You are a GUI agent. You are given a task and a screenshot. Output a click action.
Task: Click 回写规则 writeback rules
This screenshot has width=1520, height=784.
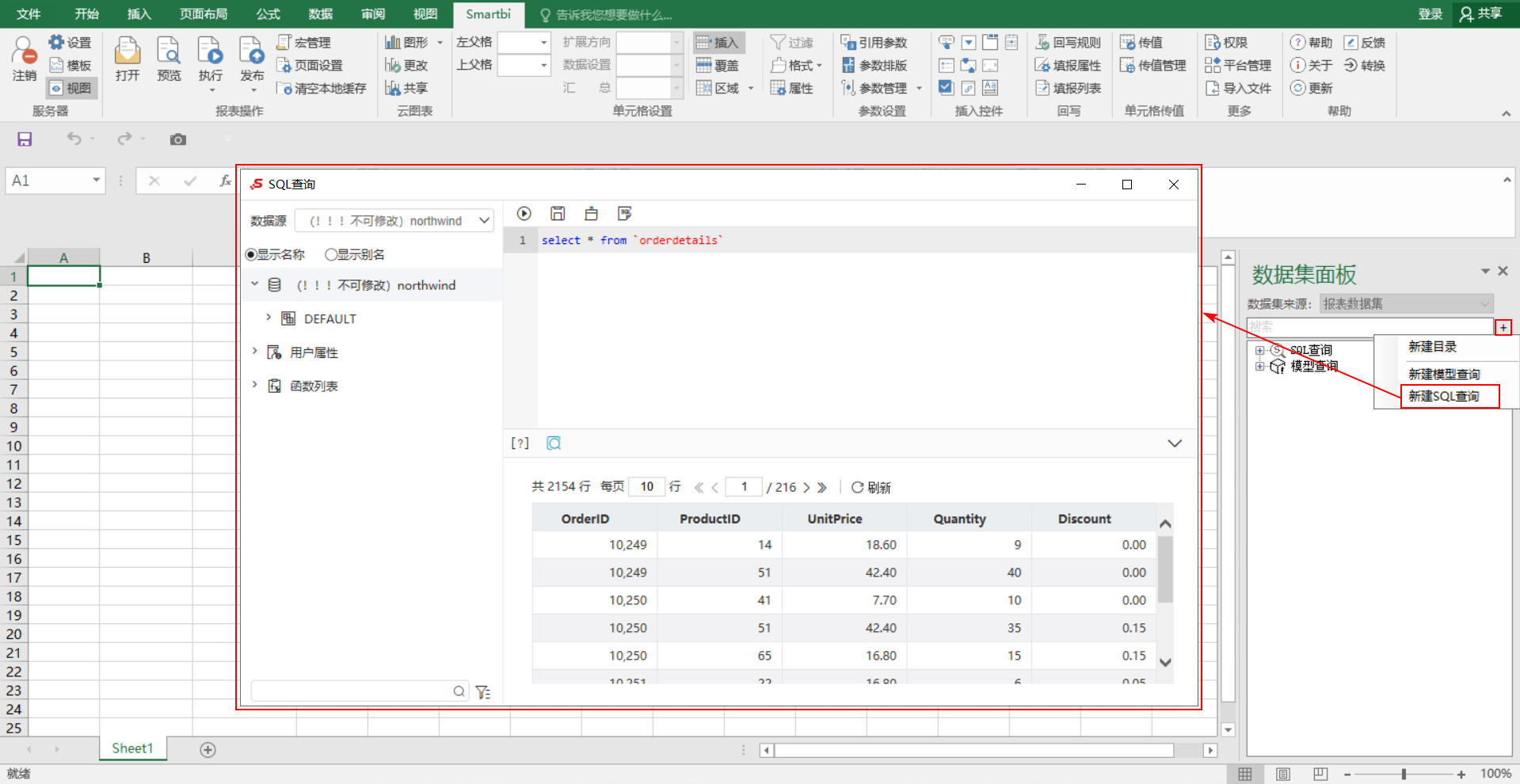pos(1068,42)
